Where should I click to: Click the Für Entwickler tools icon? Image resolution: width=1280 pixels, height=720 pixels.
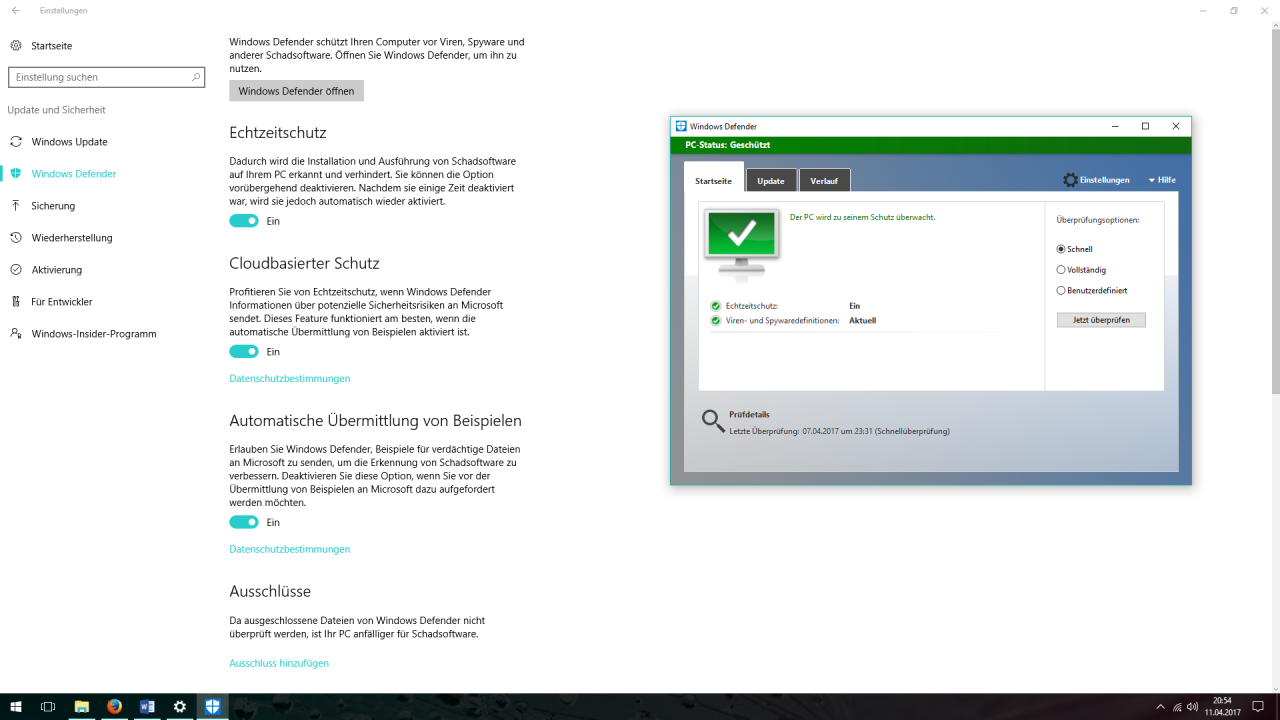pos(15,302)
